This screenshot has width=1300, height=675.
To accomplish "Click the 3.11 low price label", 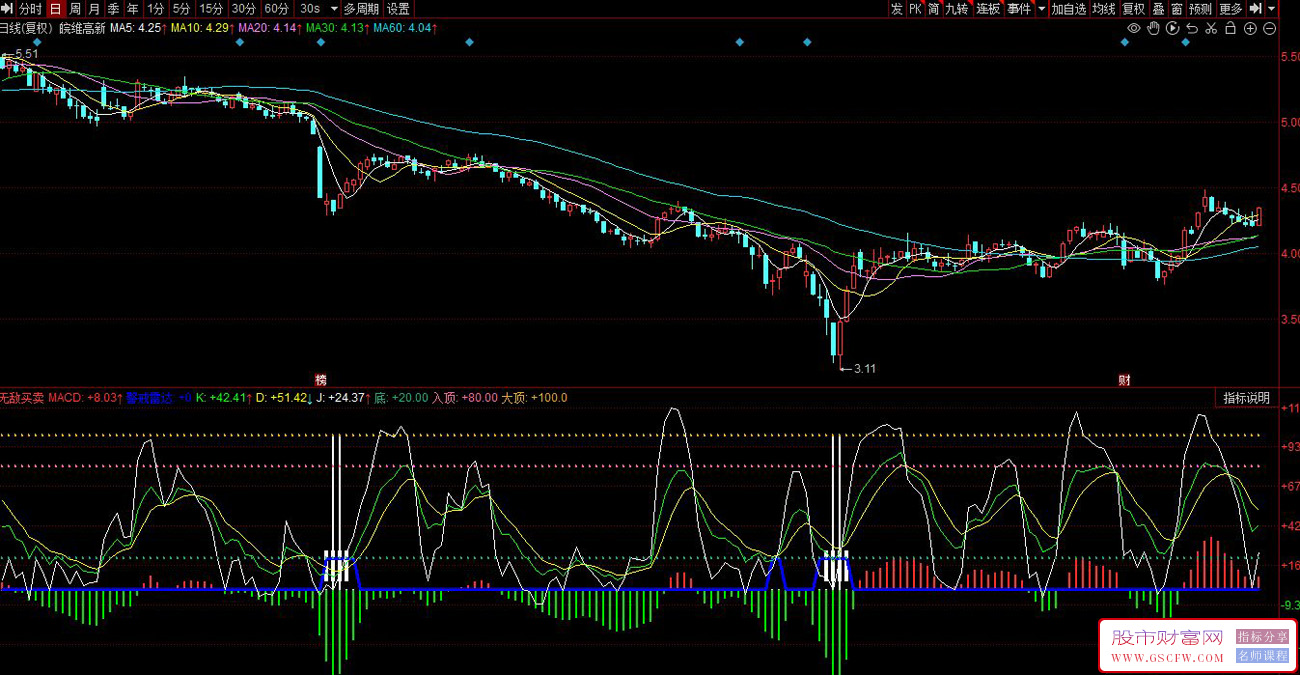I will pyautogui.click(x=865, y=368).
